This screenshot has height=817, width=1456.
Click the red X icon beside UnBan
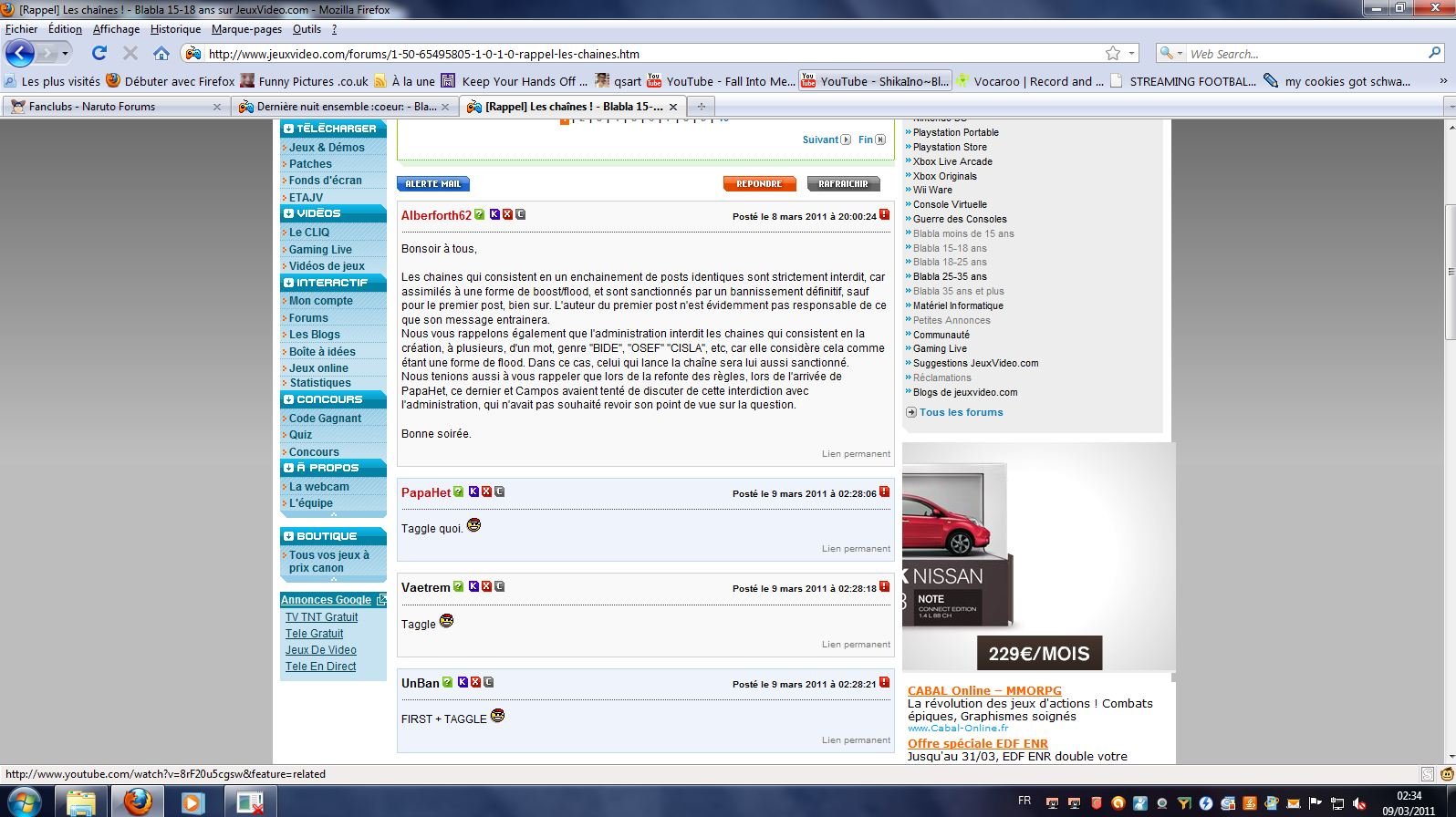tap(475, 682)
